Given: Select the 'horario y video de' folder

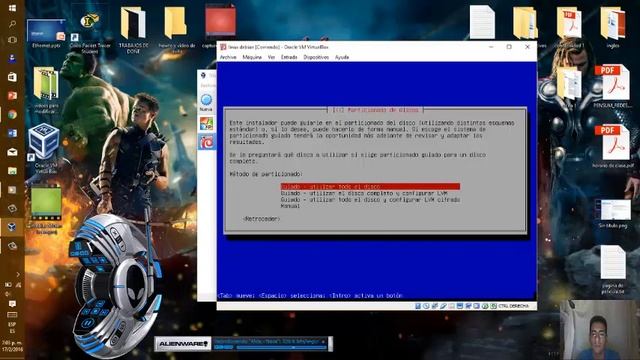Looking at the screenshot, I should pos(176,31).
